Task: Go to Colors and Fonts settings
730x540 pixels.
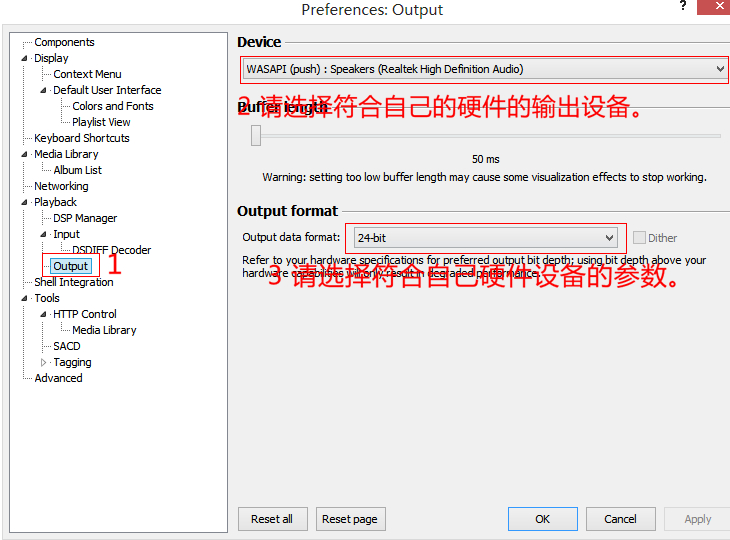Action: point(113,106)
